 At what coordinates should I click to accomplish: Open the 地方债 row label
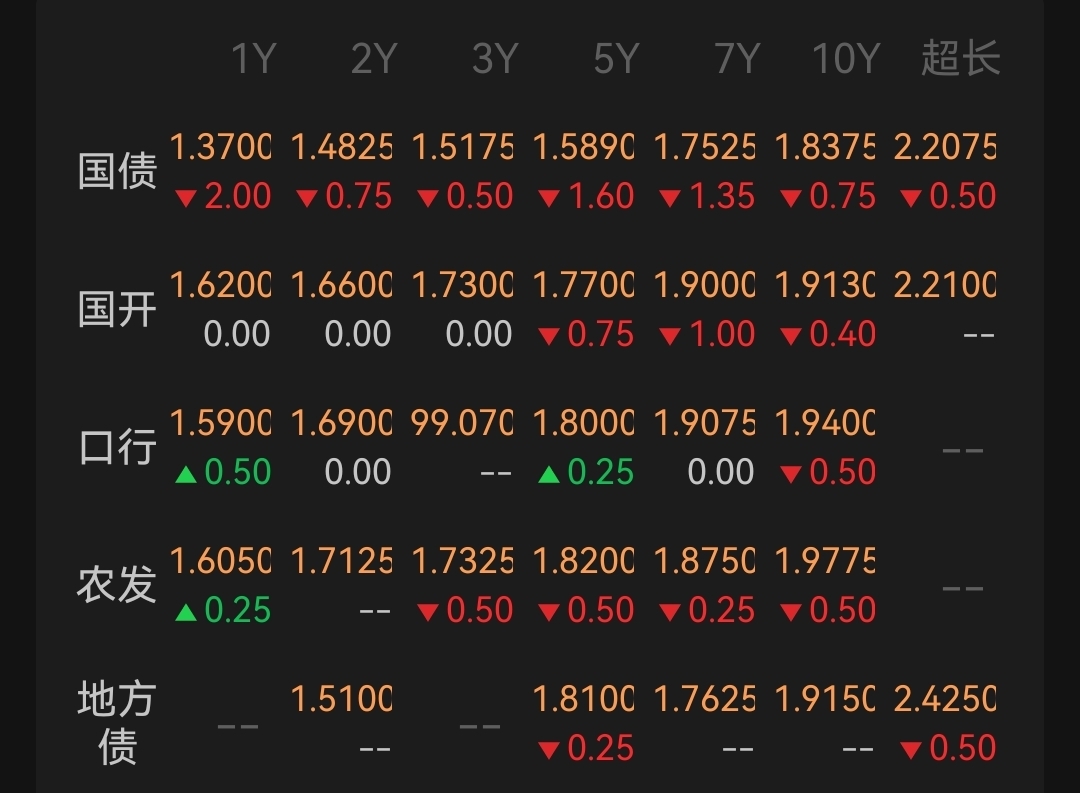click(117, 723)
